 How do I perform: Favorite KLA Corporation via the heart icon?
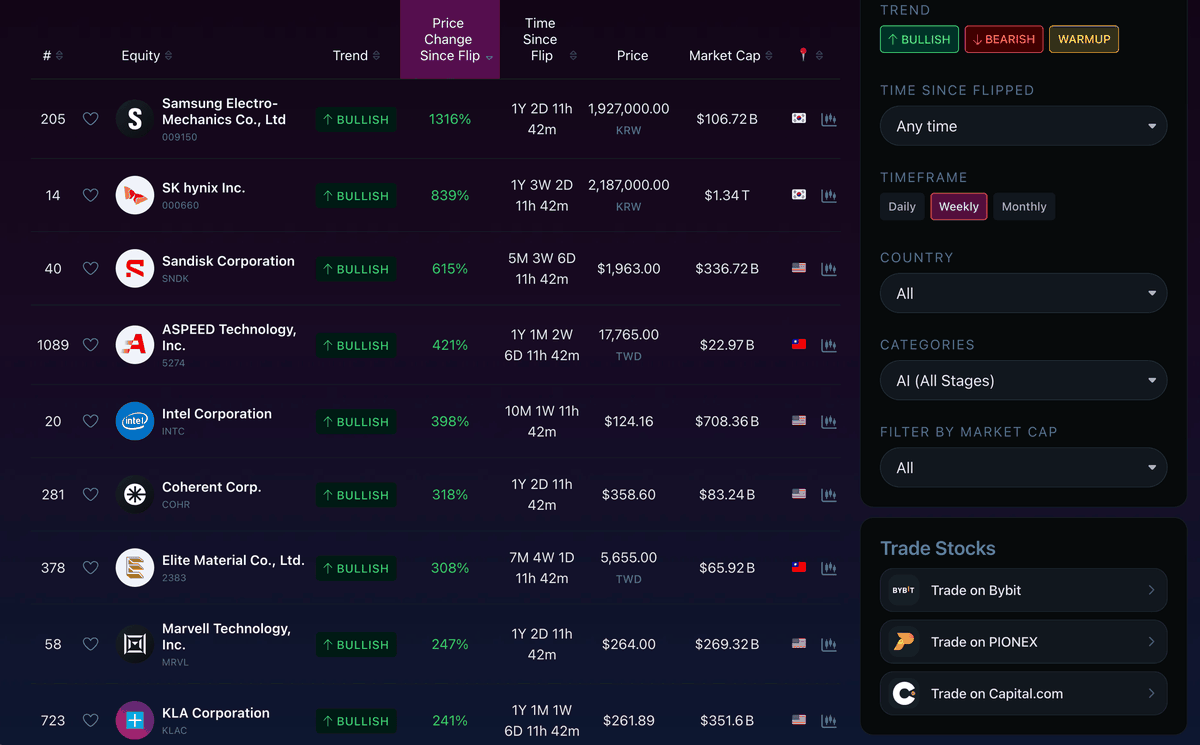point(90,720)
